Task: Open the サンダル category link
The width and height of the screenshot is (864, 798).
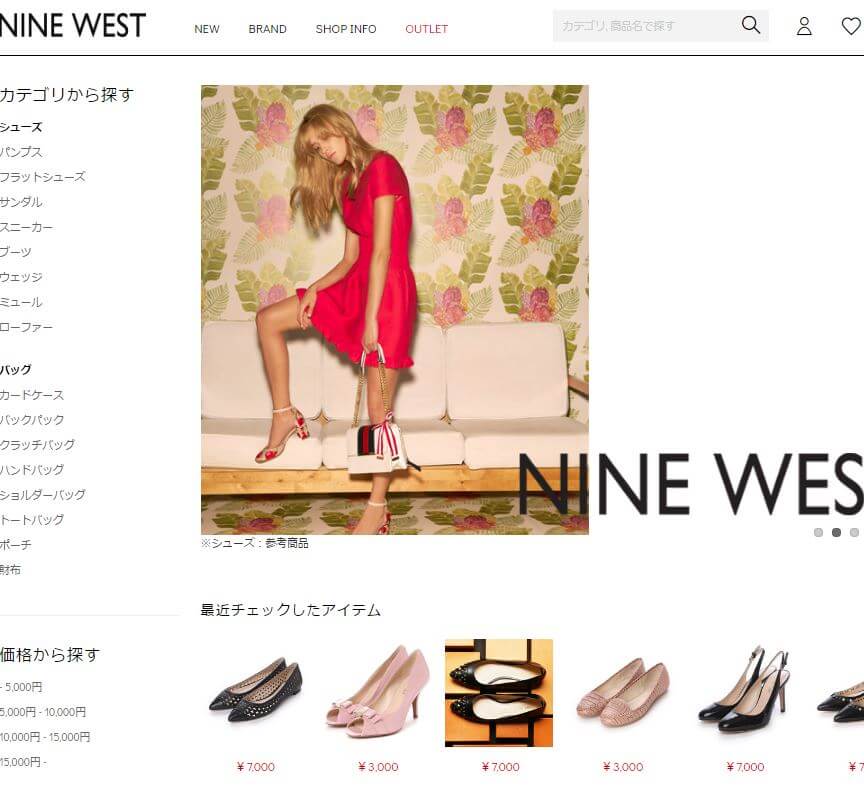Action: coord(21,202)
